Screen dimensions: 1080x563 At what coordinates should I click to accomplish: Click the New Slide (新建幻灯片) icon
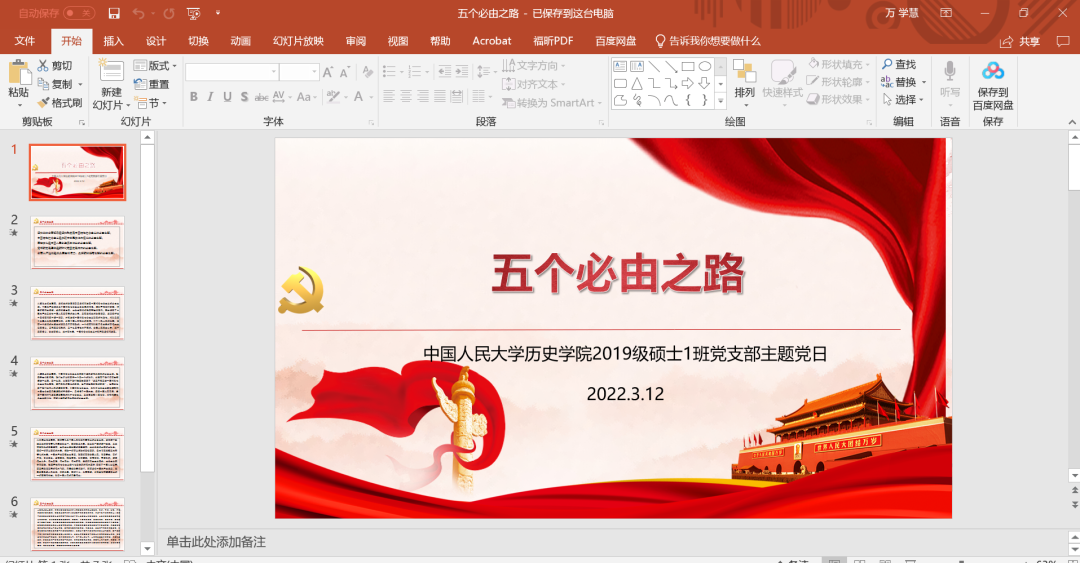[111, 72]
